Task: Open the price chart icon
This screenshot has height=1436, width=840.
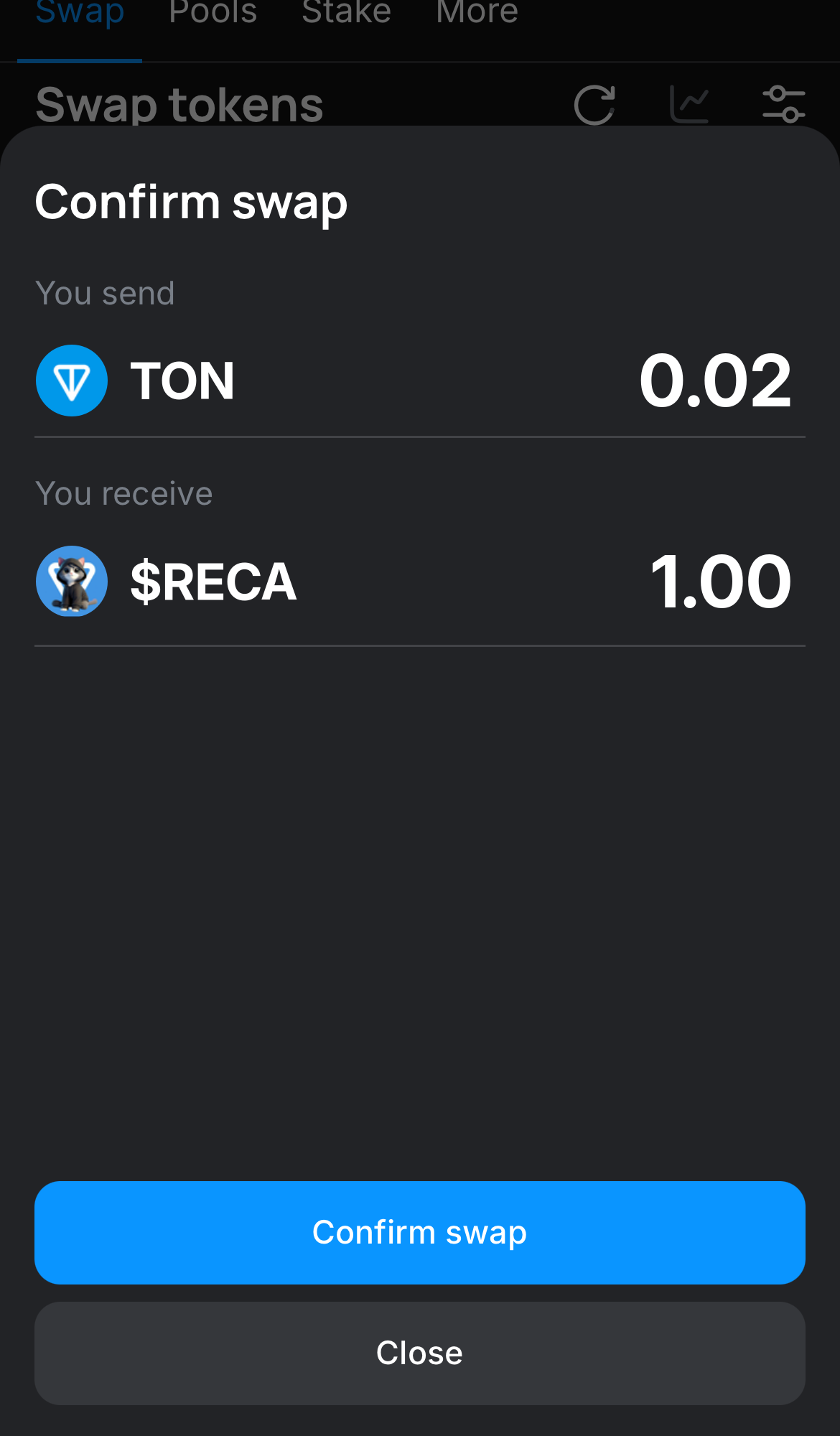Action: point(689,104)
